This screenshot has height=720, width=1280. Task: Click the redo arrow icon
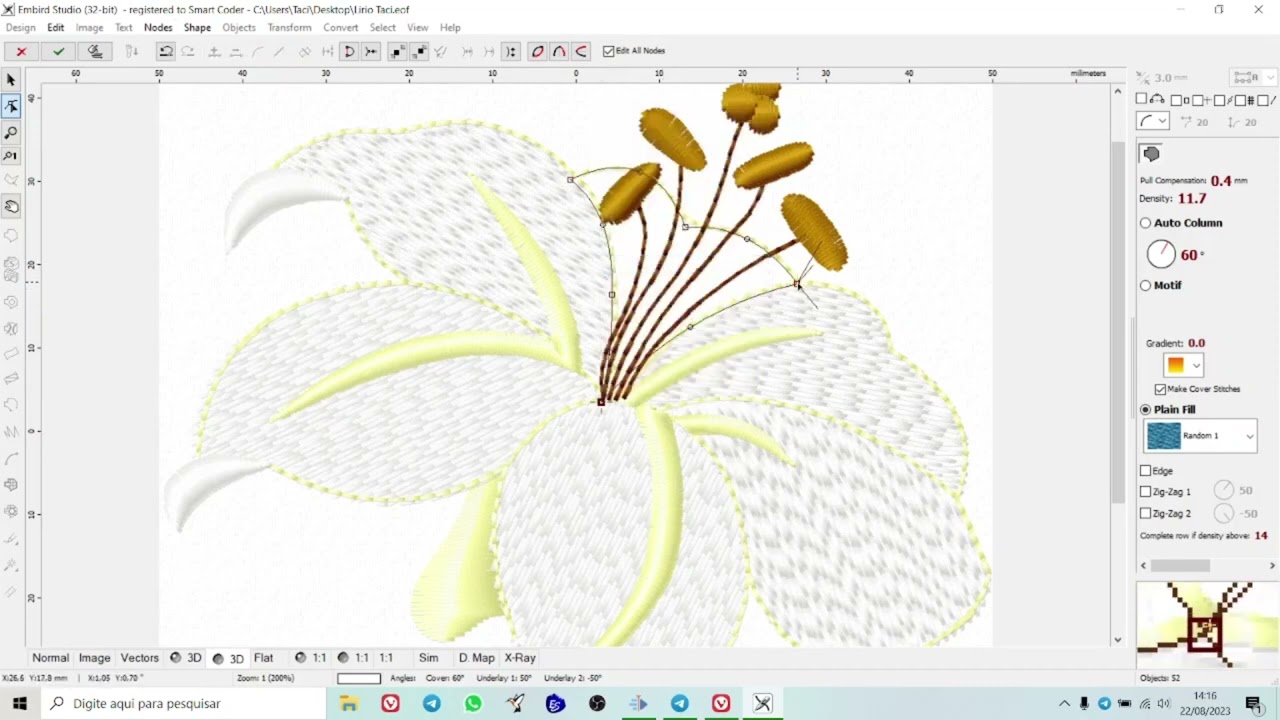[x=188, y=51]
